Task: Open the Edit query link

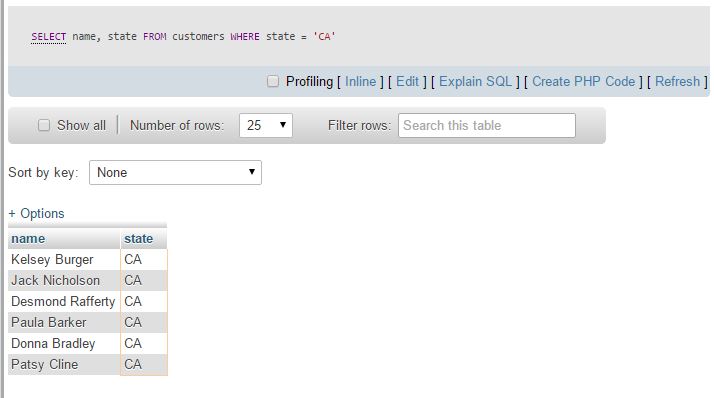Action: (x=407, y=82)
